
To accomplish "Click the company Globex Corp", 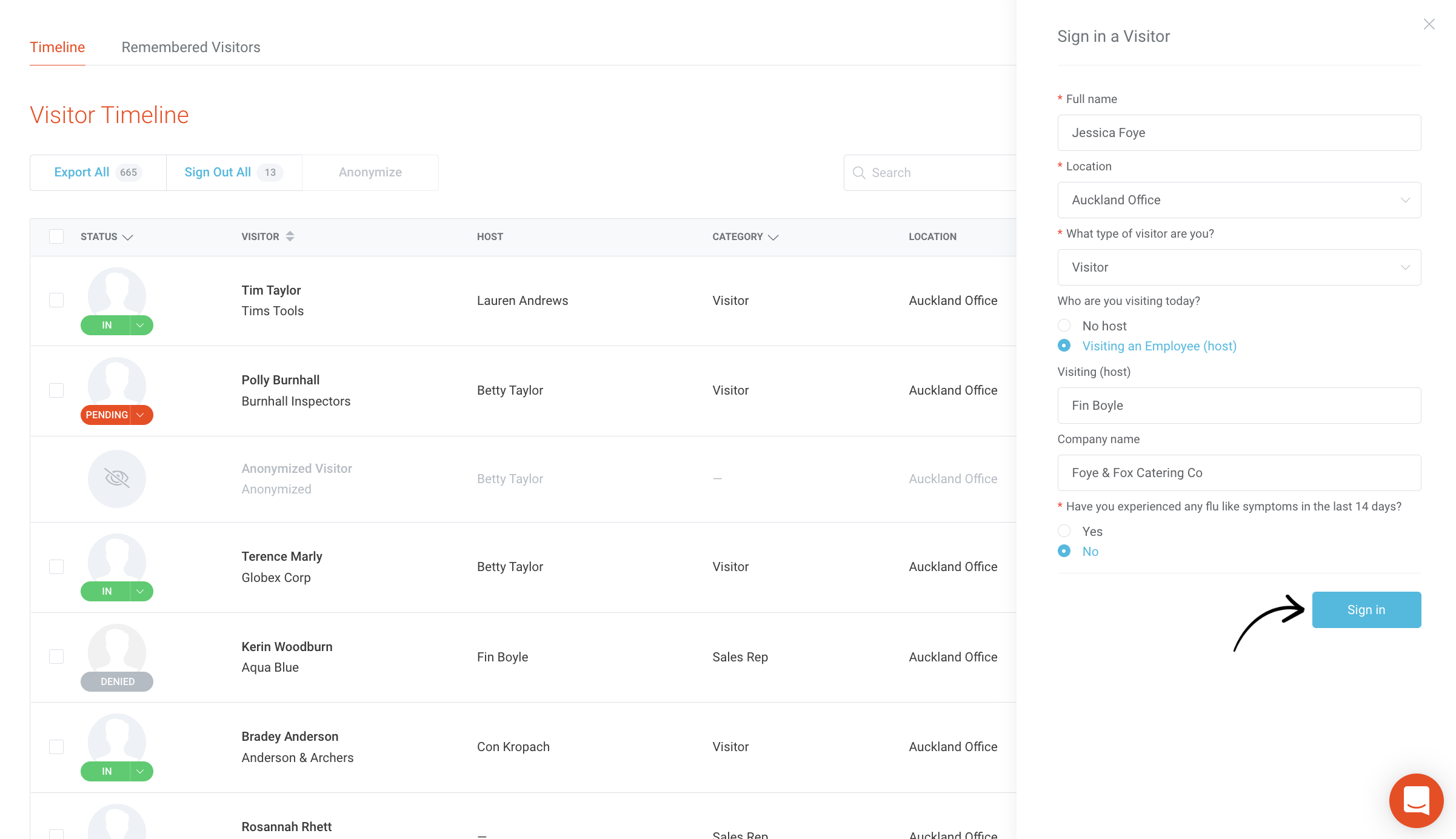I will tap(276, 578).
